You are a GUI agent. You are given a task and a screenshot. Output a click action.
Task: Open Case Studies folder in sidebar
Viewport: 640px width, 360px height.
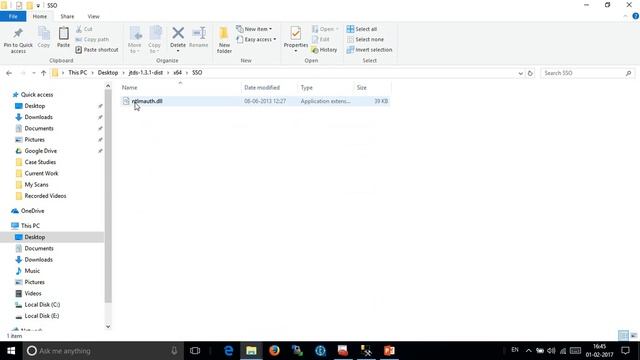[x=40, y=162]
